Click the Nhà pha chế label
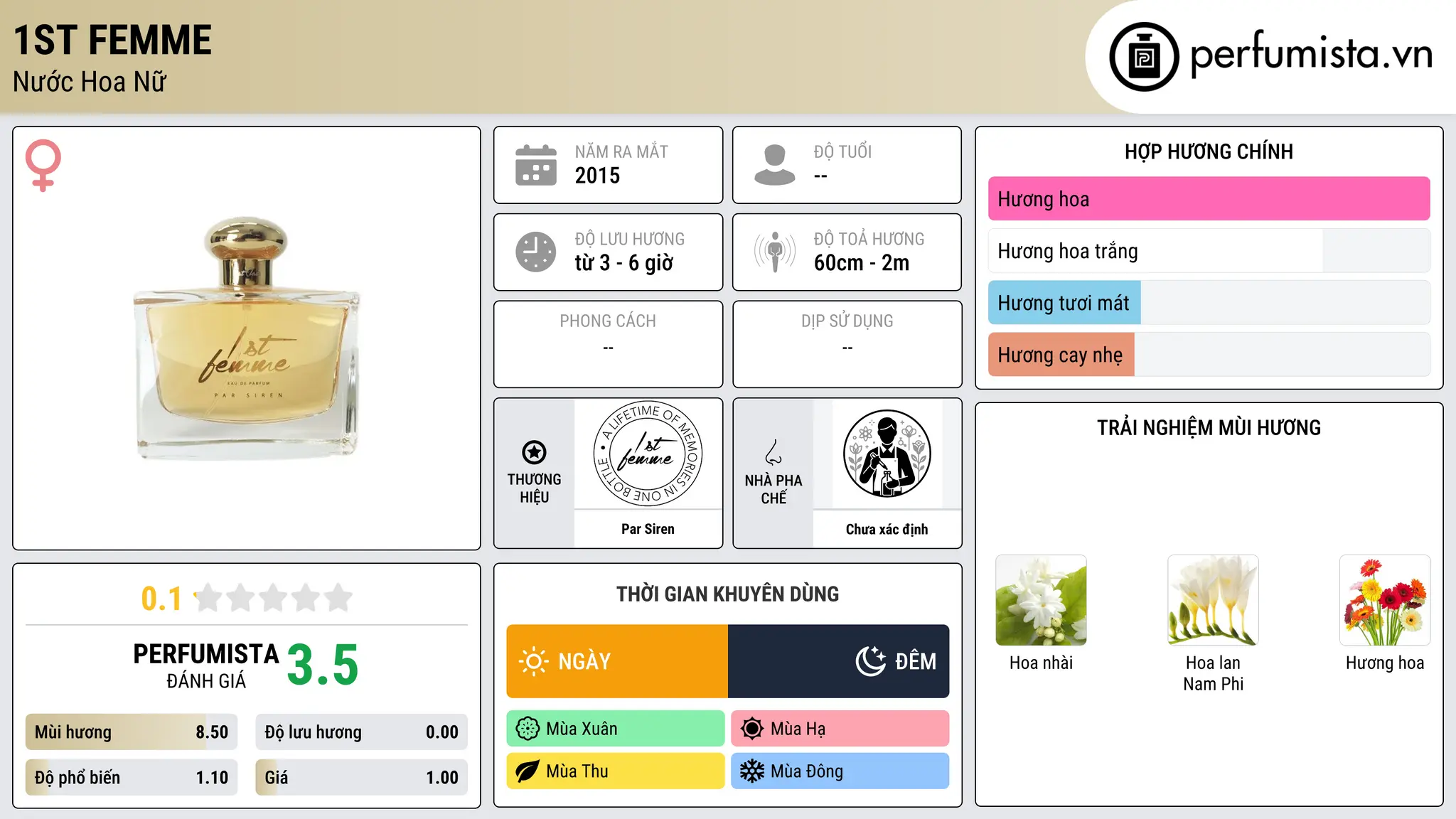The height and width of the screenshot is (819, 1456). click(773, 489)
